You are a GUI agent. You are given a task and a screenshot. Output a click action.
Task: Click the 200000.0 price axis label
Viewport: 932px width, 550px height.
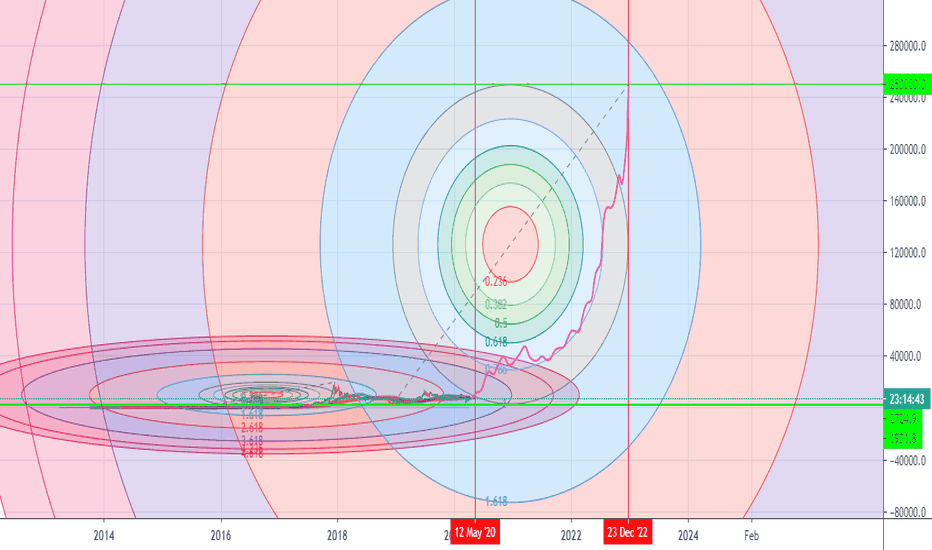pyautogui.click(x=908, y=149)
